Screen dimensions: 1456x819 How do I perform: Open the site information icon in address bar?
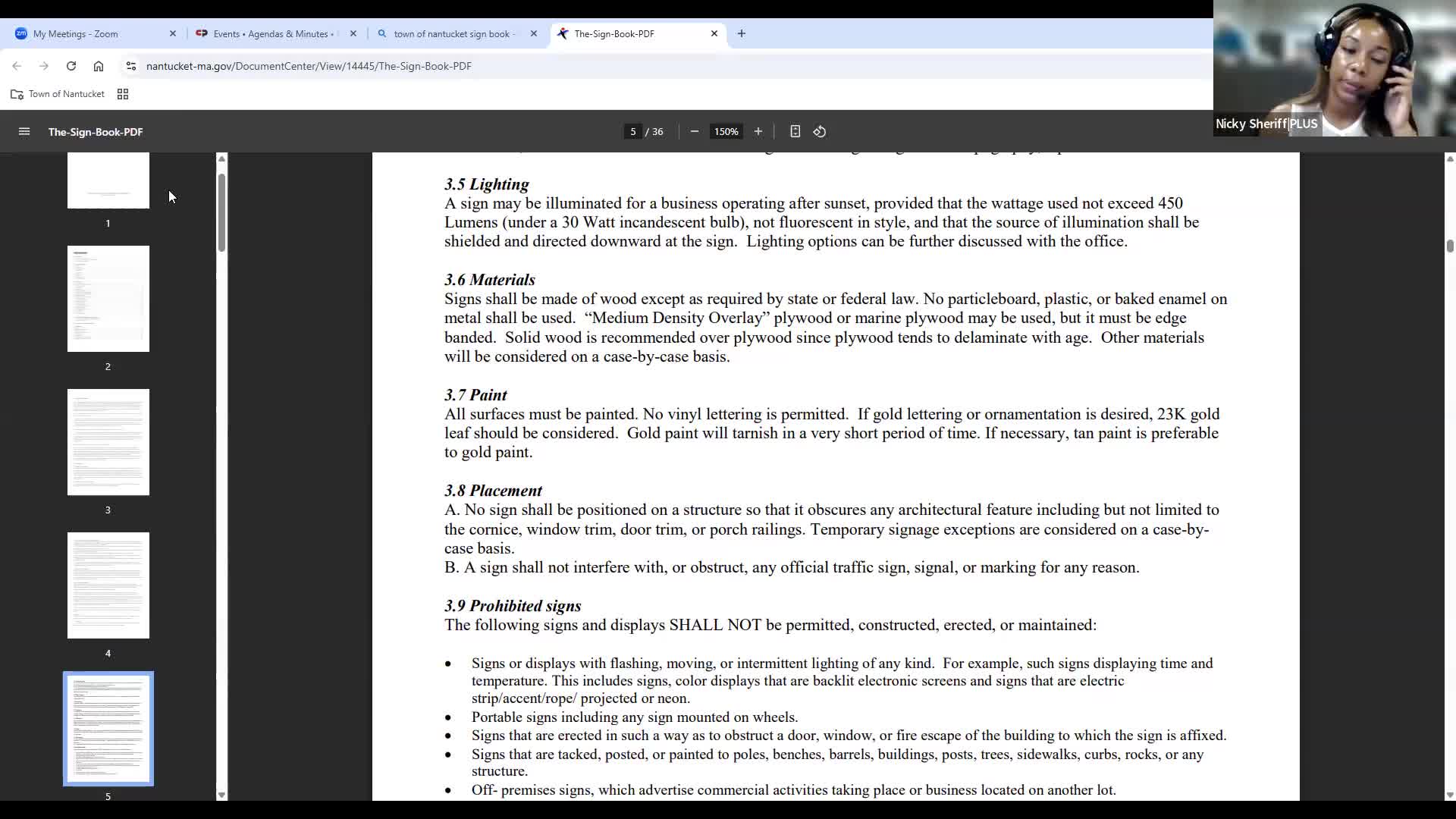(131, 66)
